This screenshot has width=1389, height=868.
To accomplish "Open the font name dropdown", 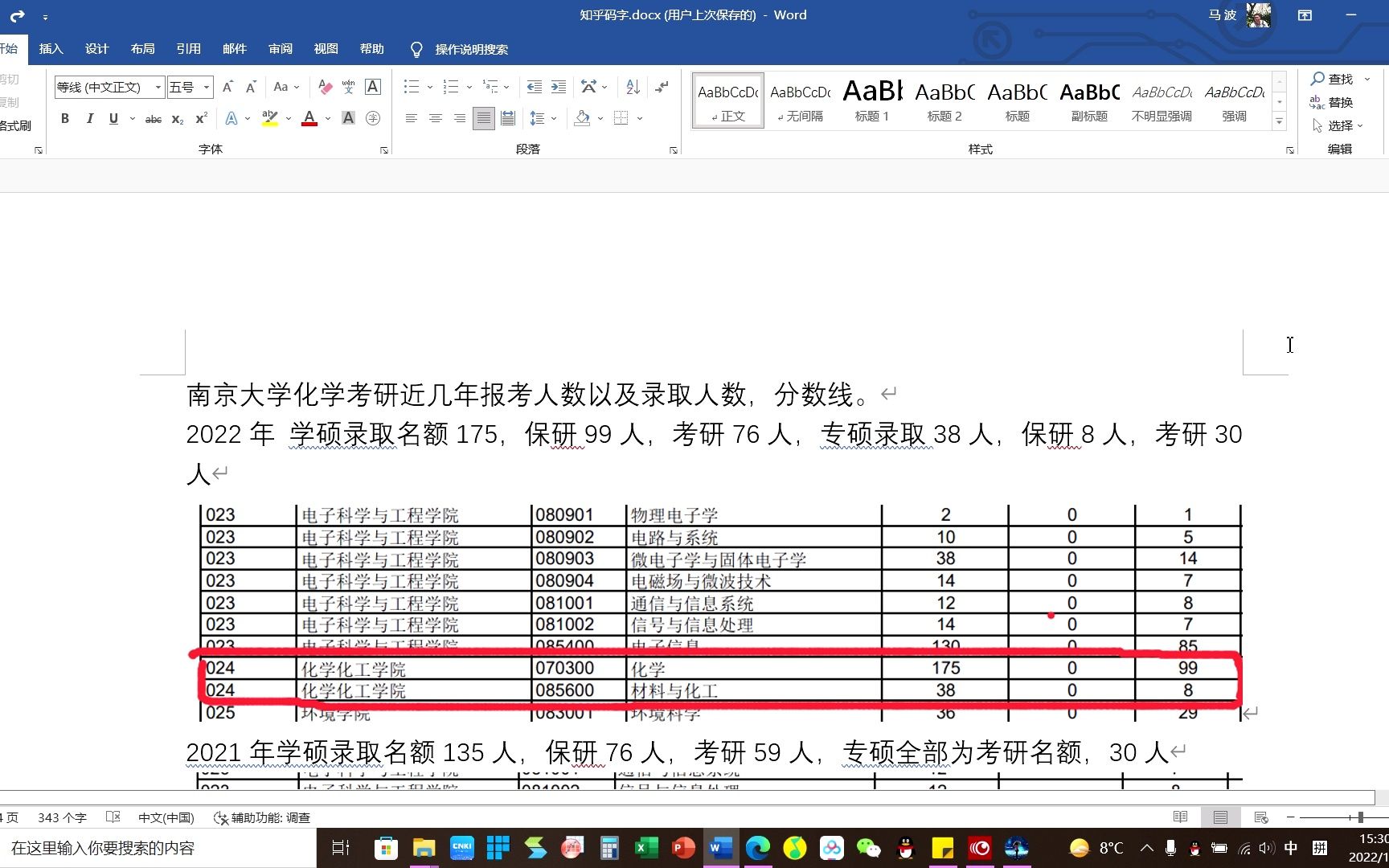I will click(x=158, y=87).
